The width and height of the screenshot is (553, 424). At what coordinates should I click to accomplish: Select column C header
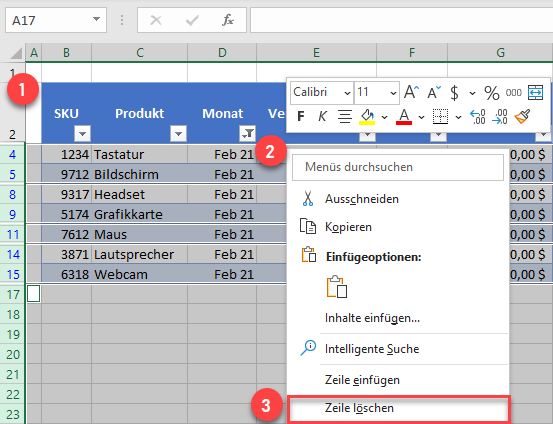[x=140, y=53]
